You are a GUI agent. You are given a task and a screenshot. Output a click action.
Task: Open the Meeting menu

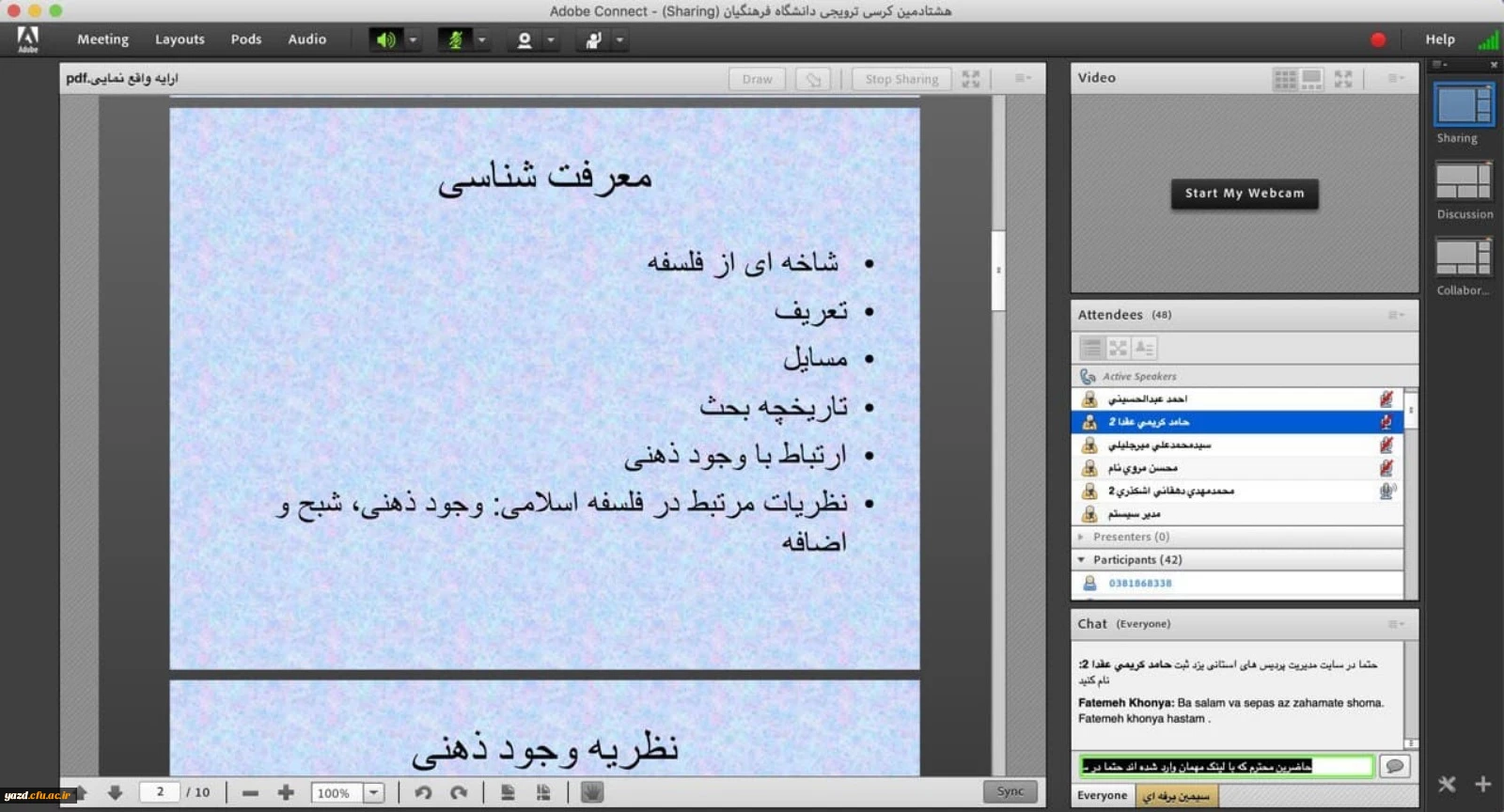click(102, 39)
